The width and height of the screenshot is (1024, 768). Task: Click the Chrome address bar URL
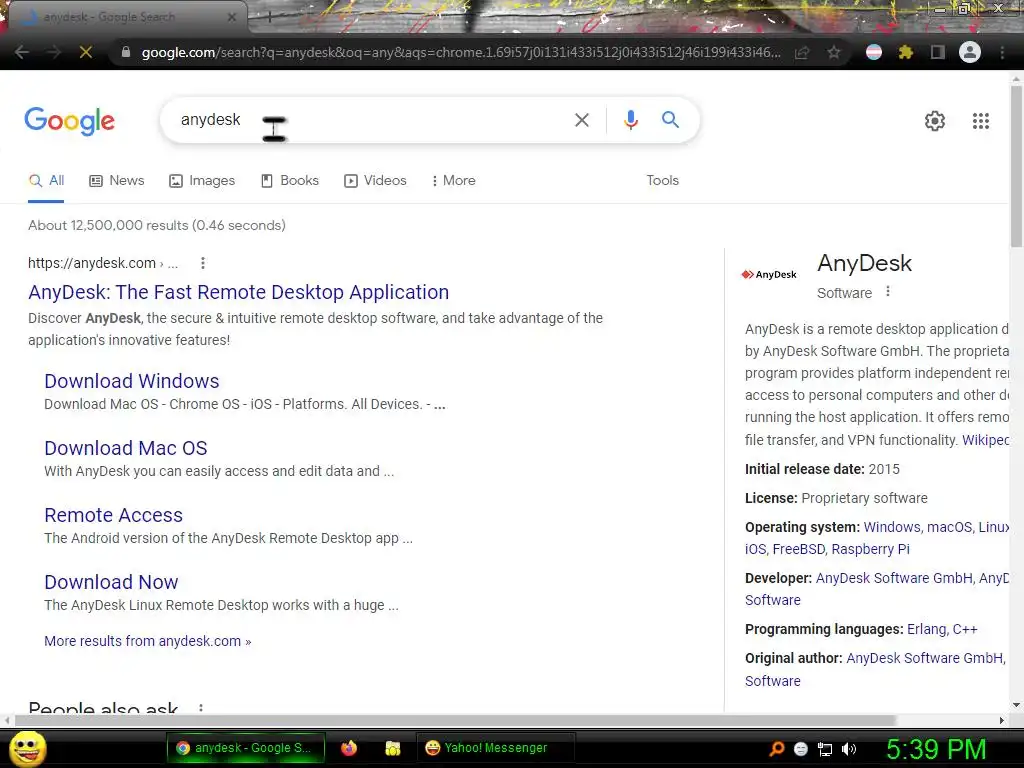pyautogui.click(x=461, y=52)
